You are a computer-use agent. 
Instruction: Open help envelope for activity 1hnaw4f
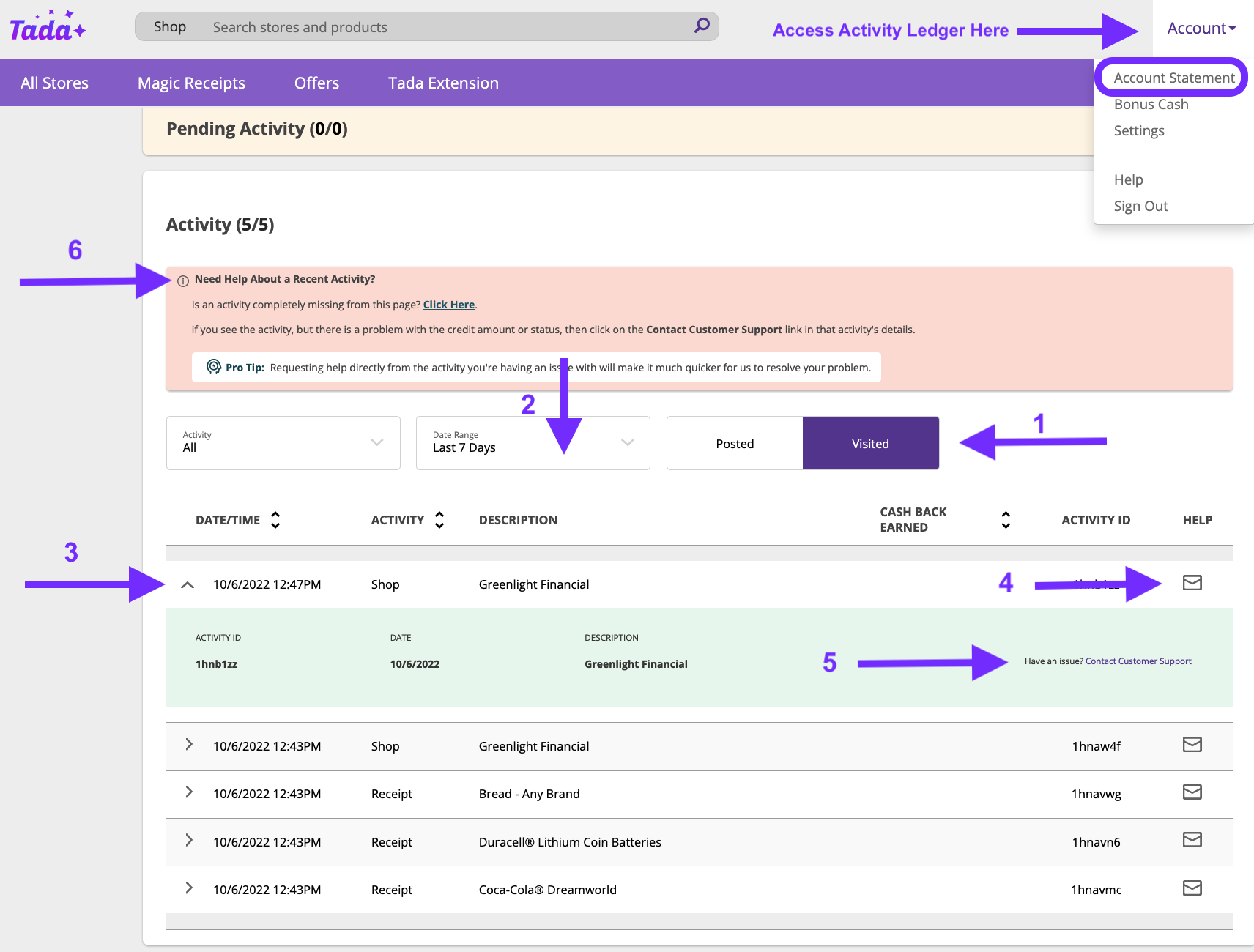(x=1192, y=745)
